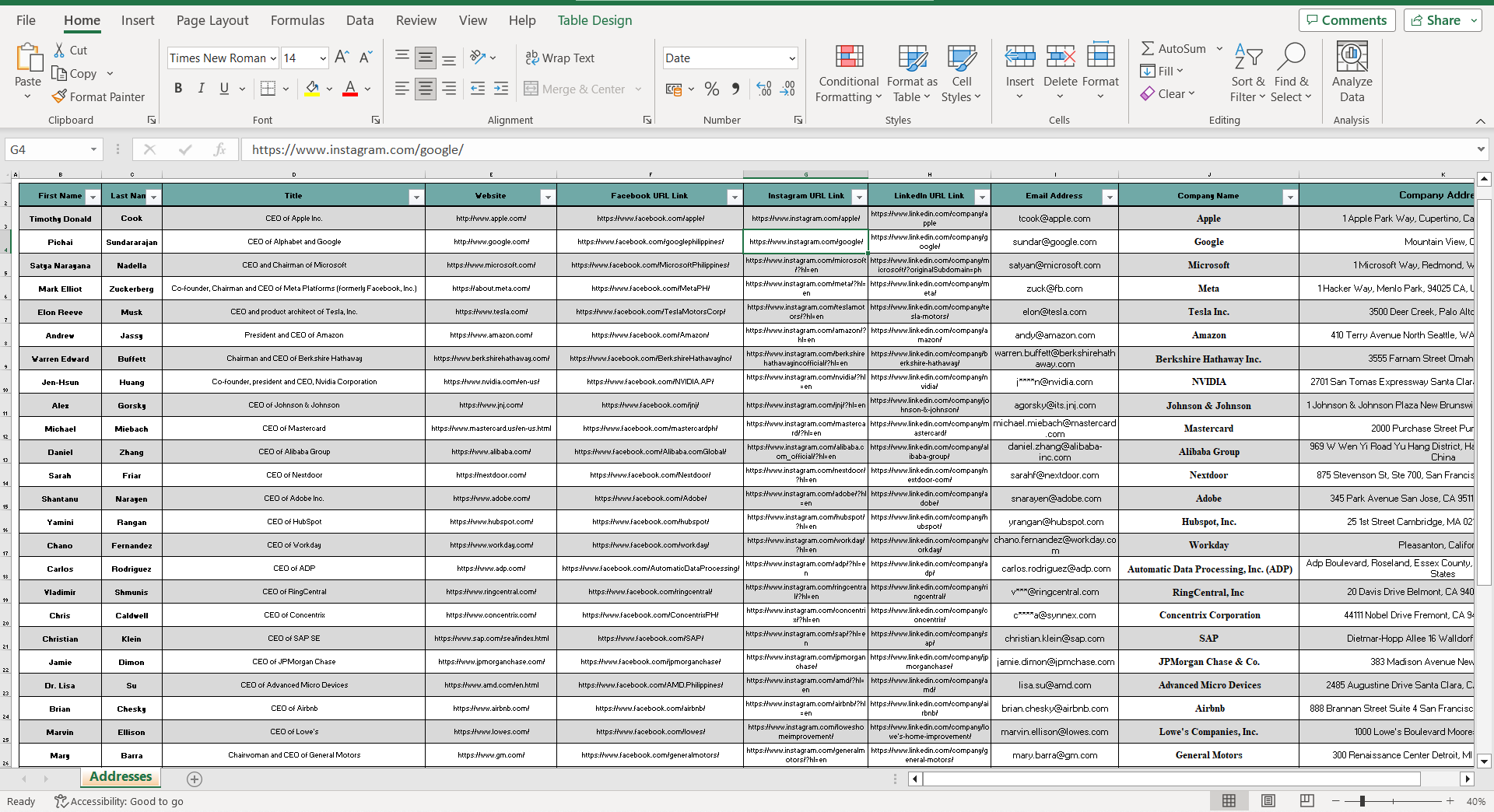Apply the red Font Color

tap(350, 89)
